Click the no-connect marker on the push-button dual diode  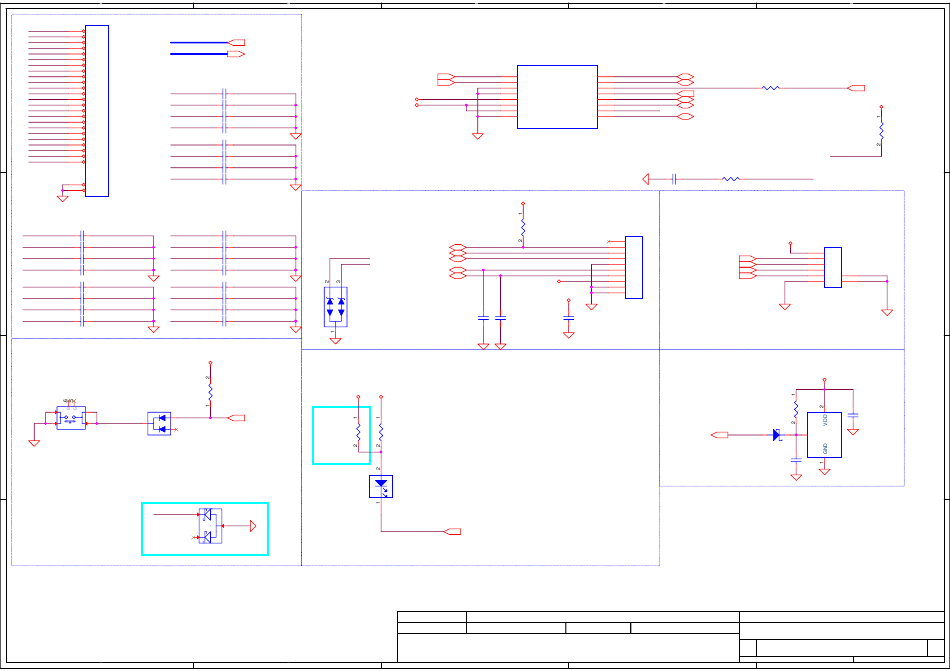pos(176,429)
